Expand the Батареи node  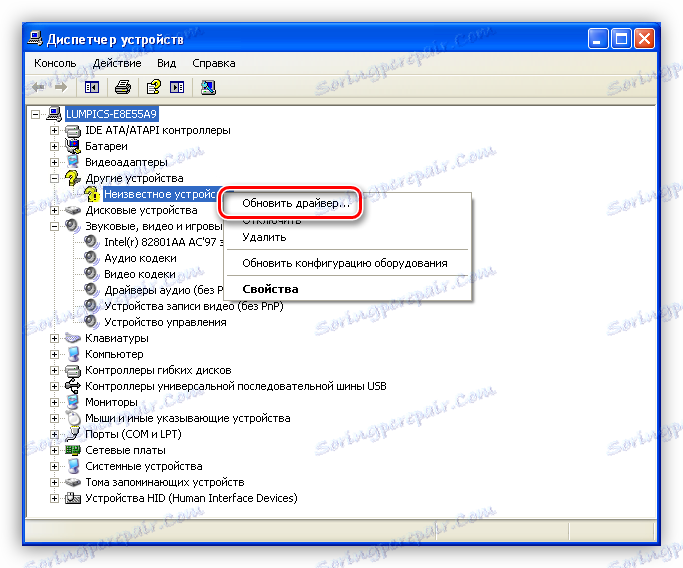point(54,146)
